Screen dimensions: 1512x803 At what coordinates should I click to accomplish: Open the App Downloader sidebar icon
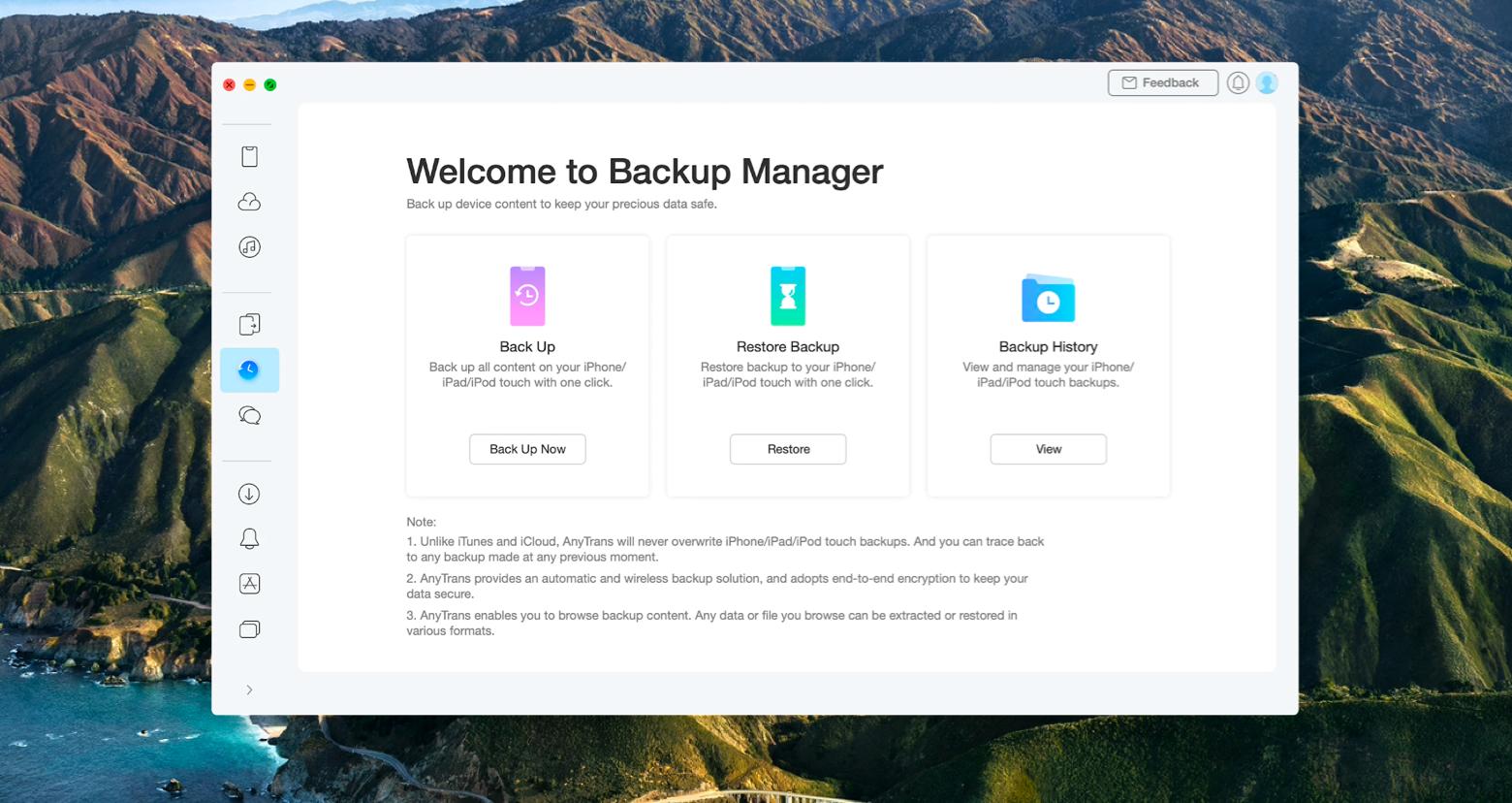[249, 584]
